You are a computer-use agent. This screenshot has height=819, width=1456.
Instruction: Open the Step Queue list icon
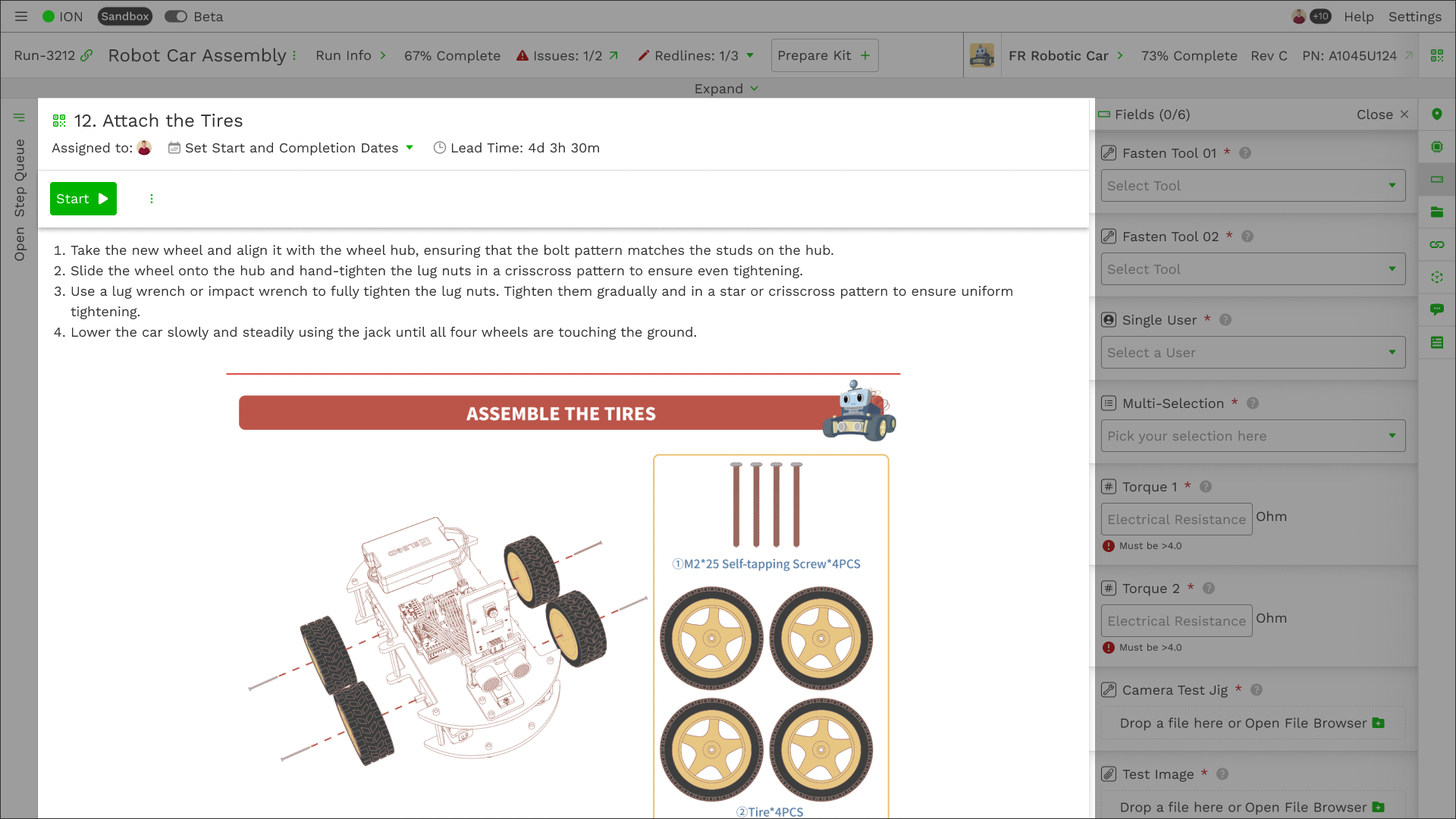(19, 118)
